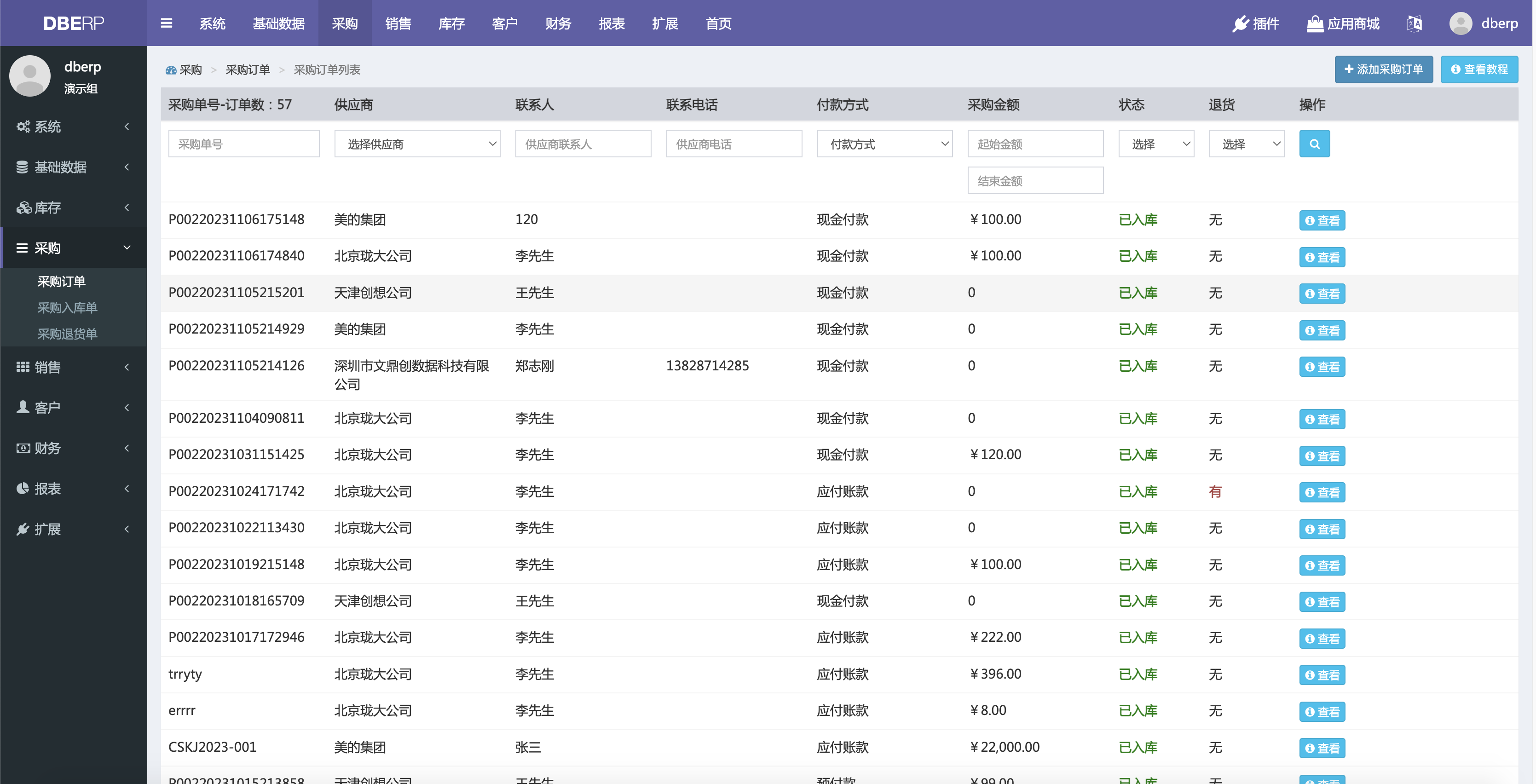Click the red 有 return status
Viewport: 1536px width, 784px height.
point(1215,492)
